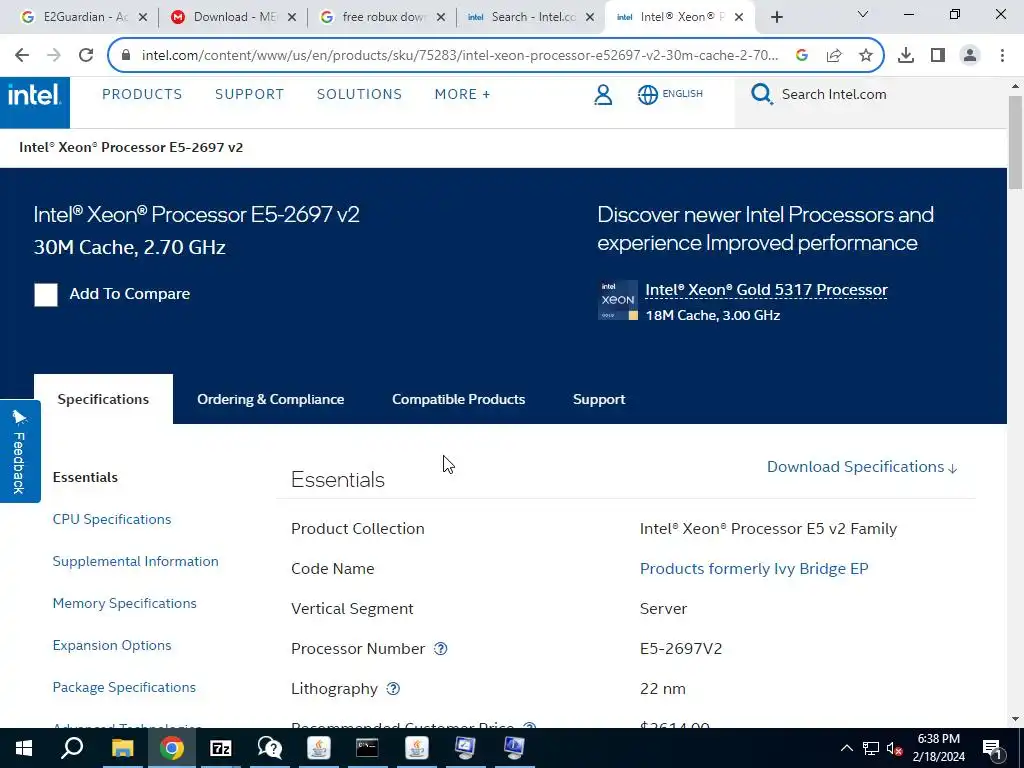Click the page vertical scrollbar thumb
This screenshot has width=1024, height=768.
click(x=1015, y=142)
